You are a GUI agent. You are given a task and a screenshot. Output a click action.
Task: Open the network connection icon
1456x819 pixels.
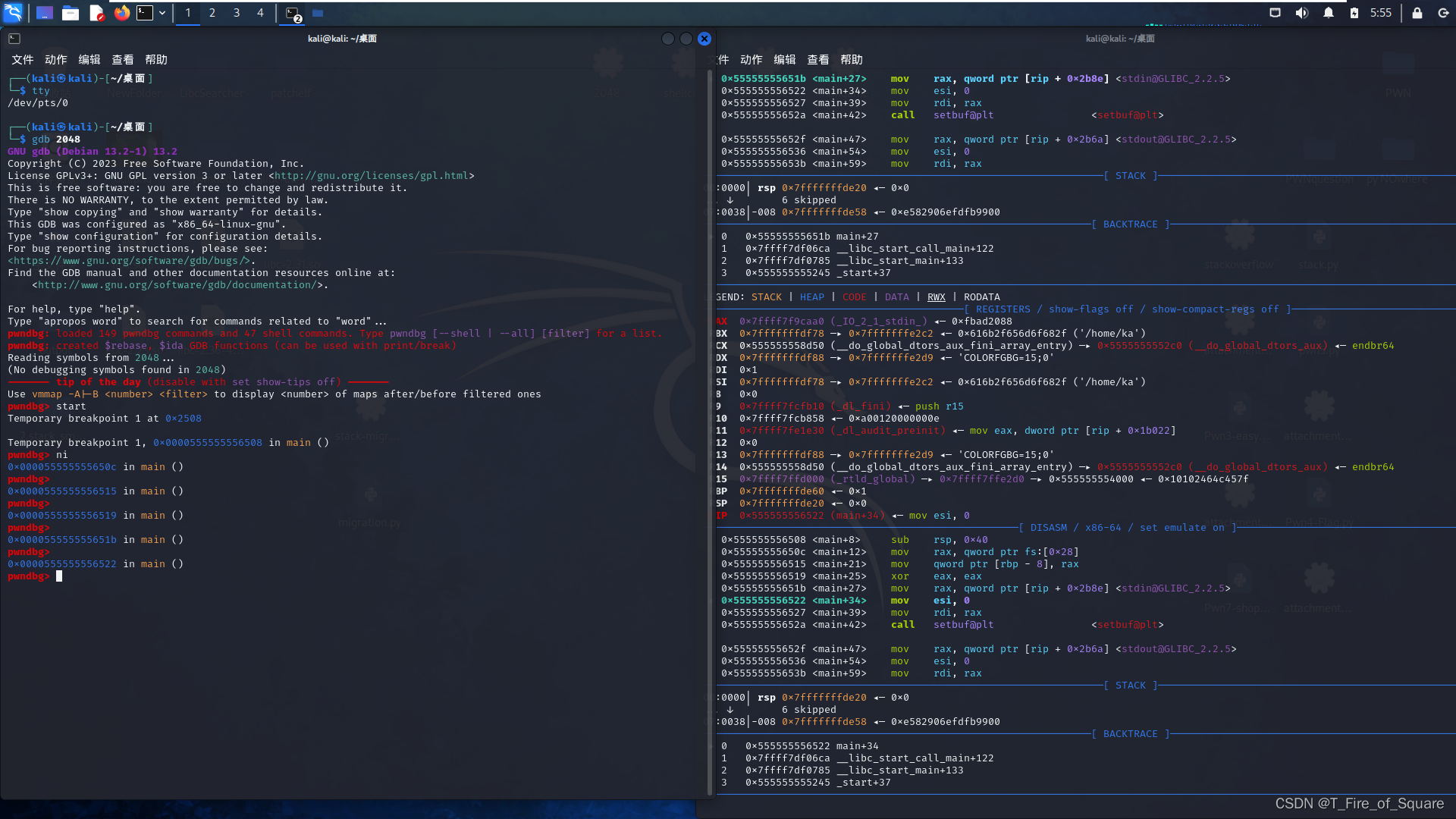coord(1275,13)
